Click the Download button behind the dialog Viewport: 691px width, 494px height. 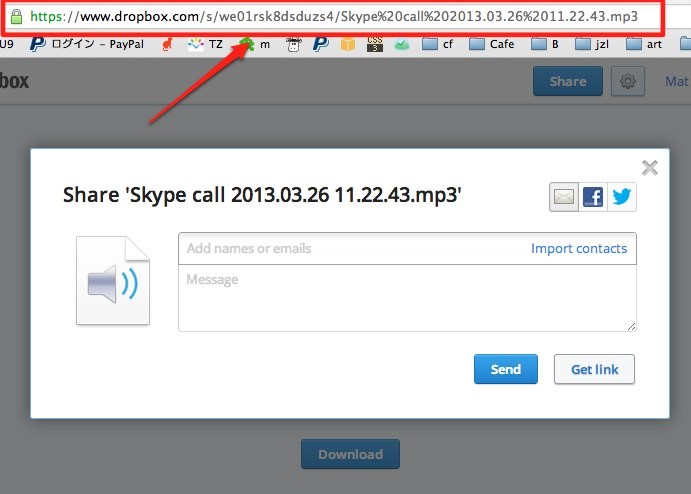click(x=350, y=454)
